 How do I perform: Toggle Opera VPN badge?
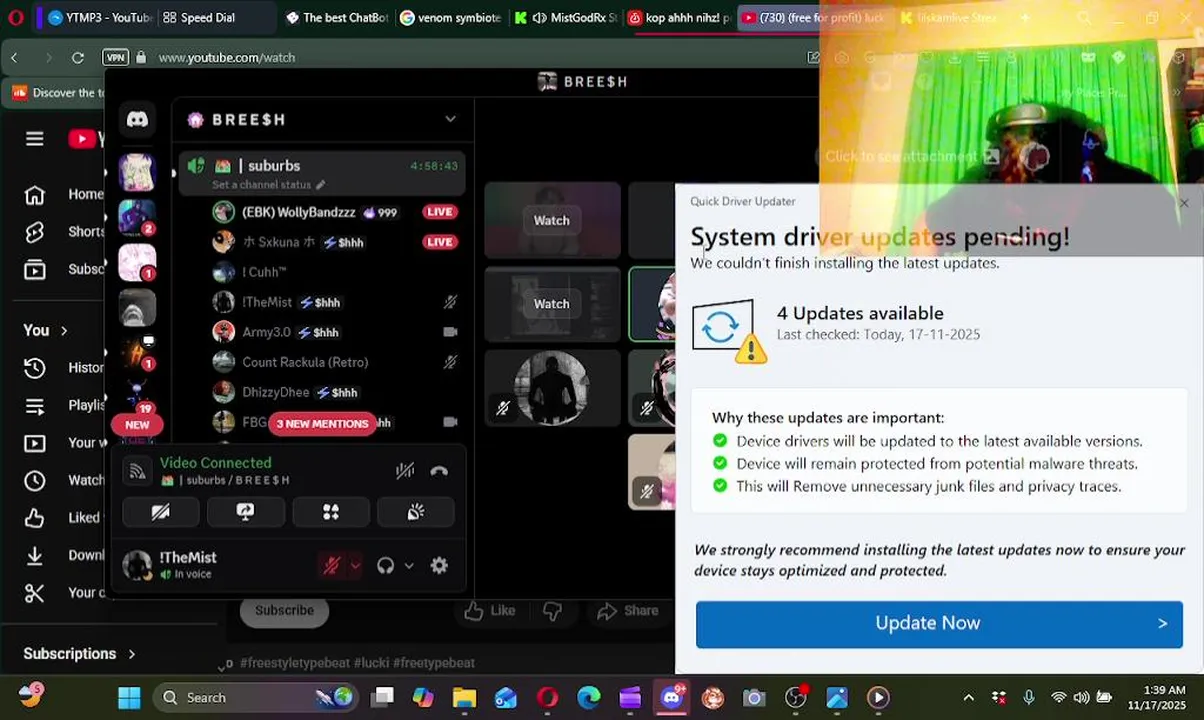116,58
